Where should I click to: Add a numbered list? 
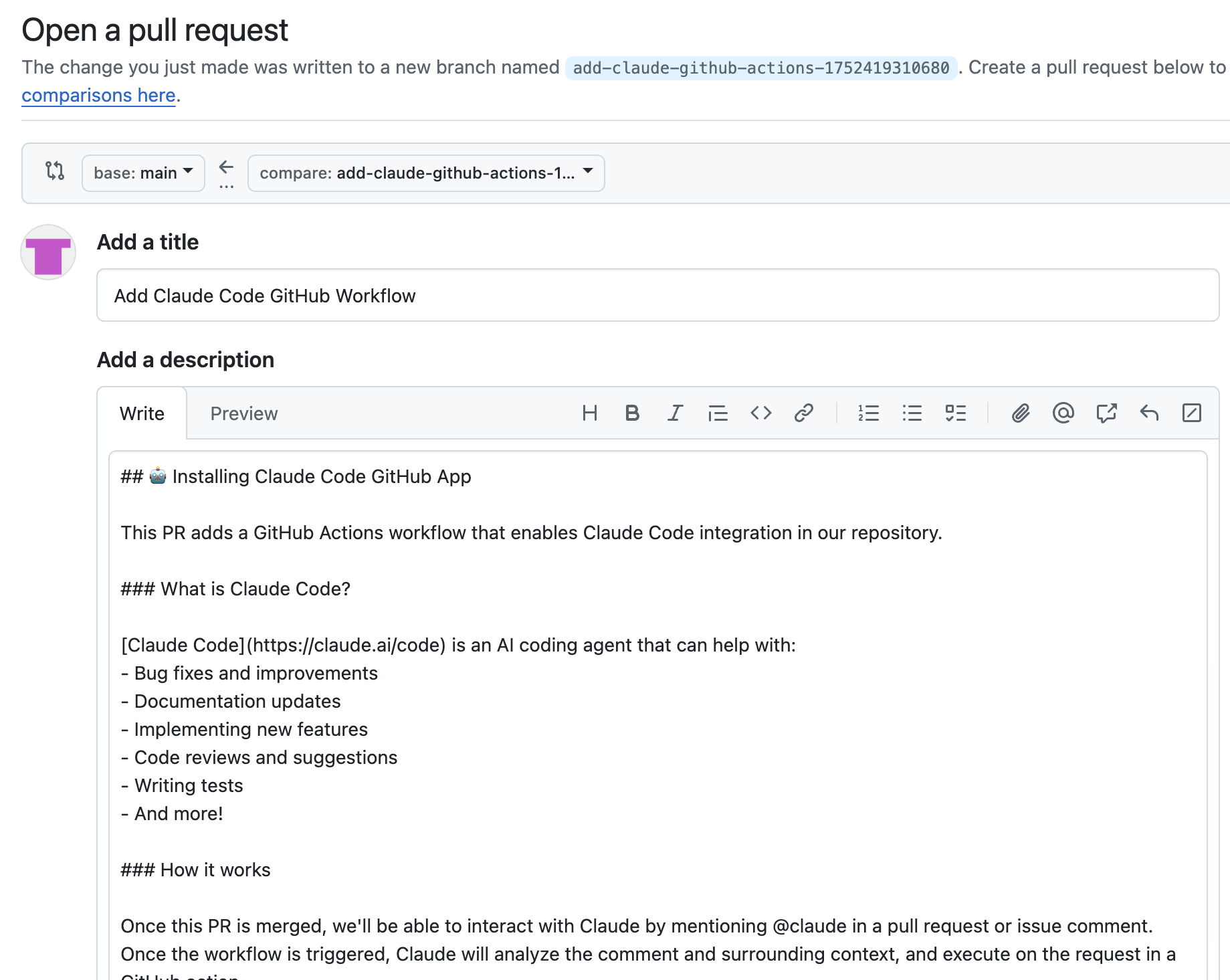(x=869, y=413)
